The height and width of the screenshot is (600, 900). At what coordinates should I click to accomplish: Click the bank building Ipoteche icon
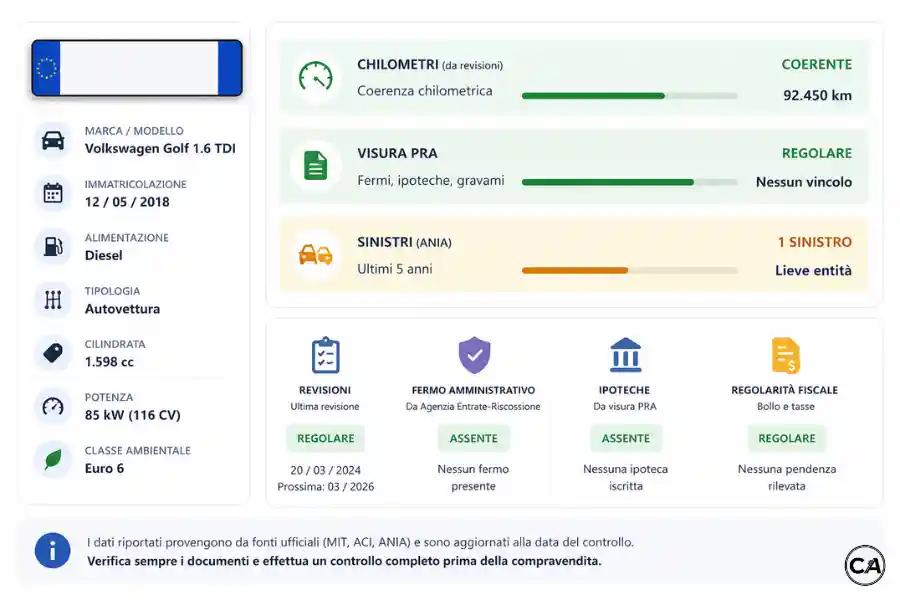[625, 355]
